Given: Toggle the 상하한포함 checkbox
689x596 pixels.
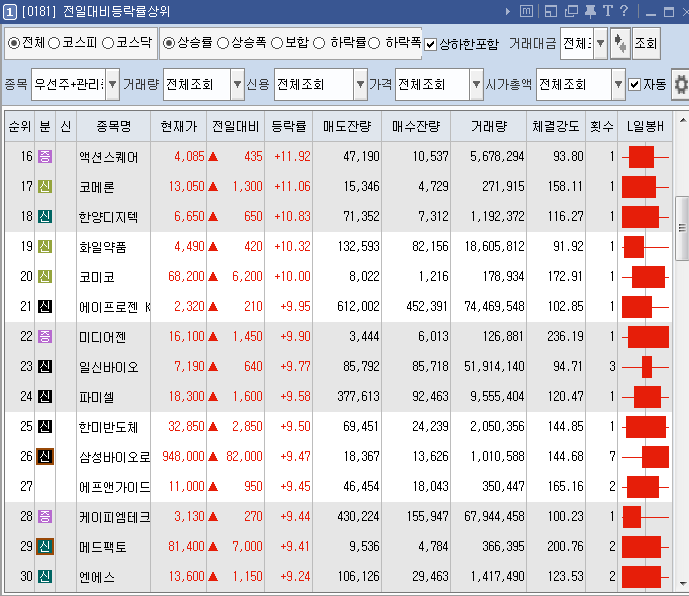Looking at the screenshot, I should 431,44.
